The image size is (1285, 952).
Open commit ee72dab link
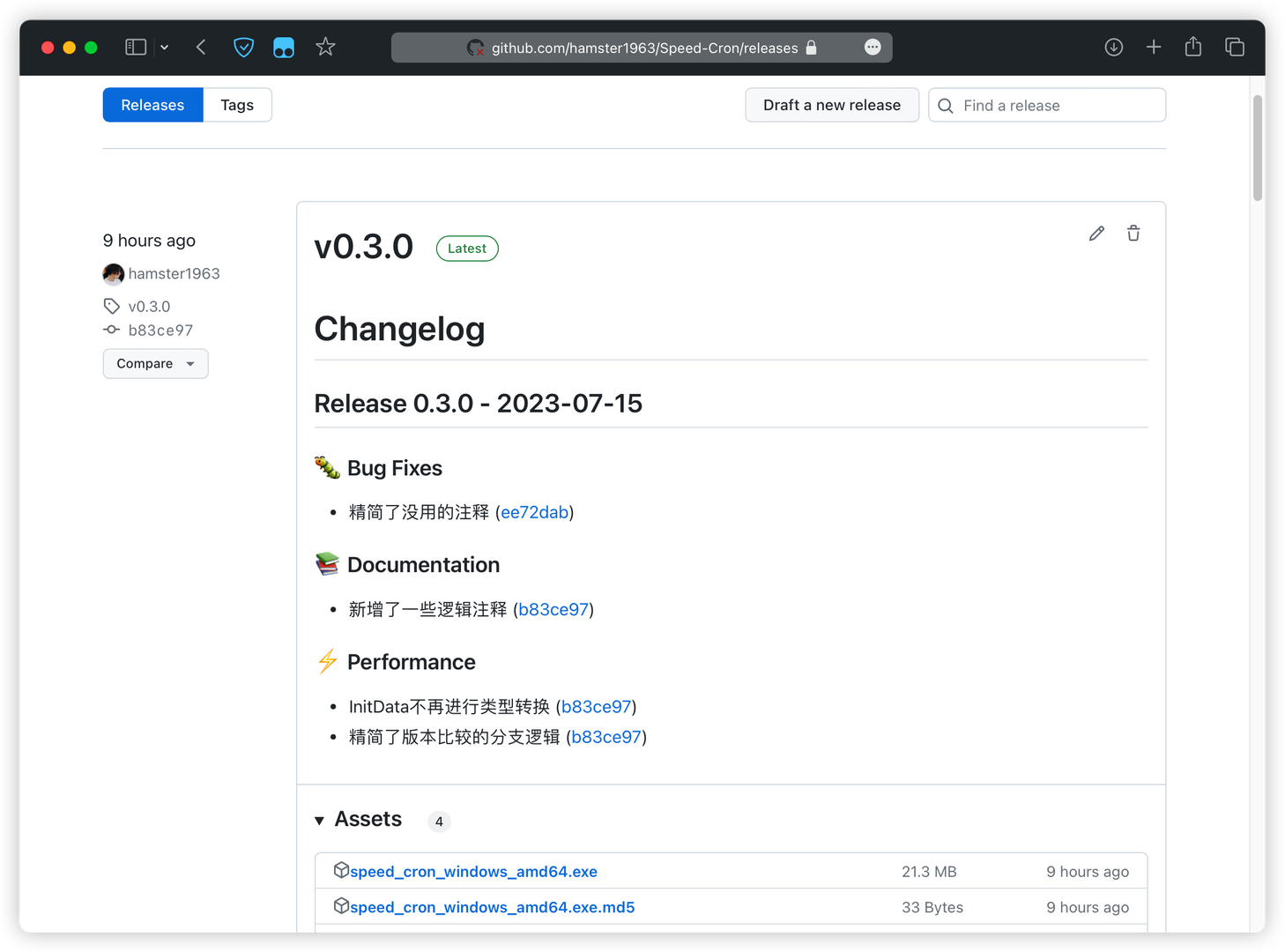pos(534,512)
